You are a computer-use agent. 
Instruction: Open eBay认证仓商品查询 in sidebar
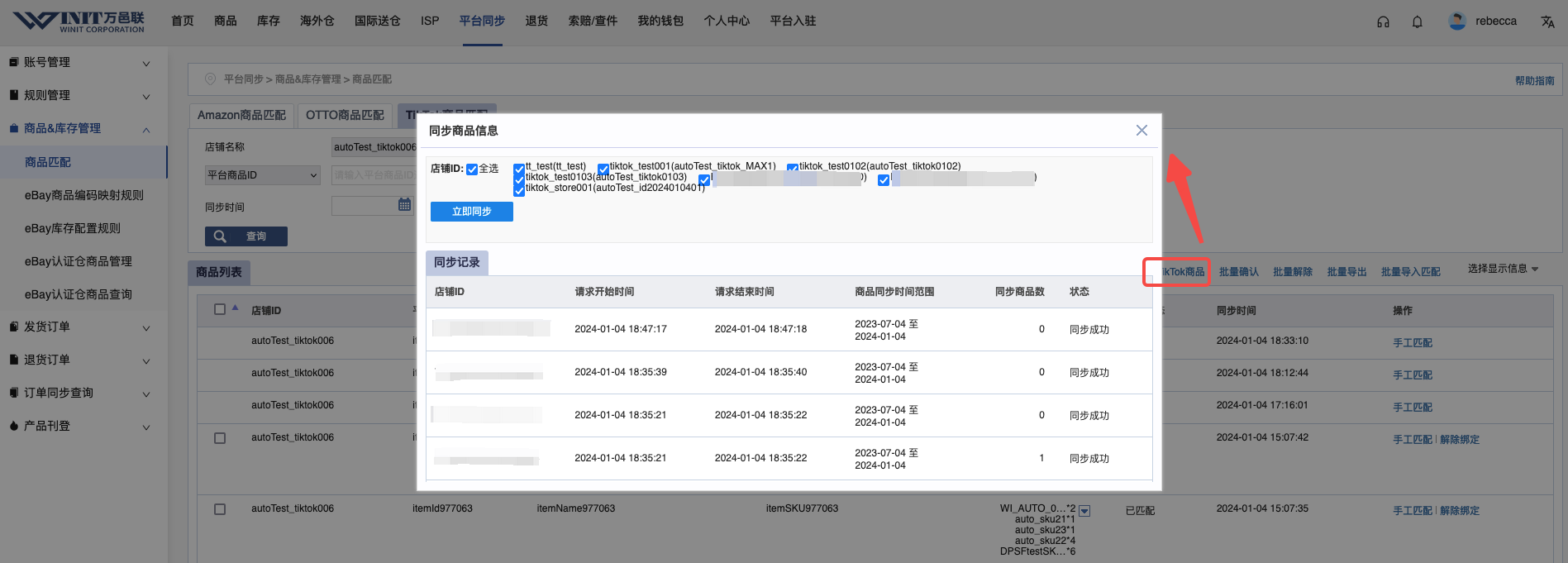coord(79,294)
